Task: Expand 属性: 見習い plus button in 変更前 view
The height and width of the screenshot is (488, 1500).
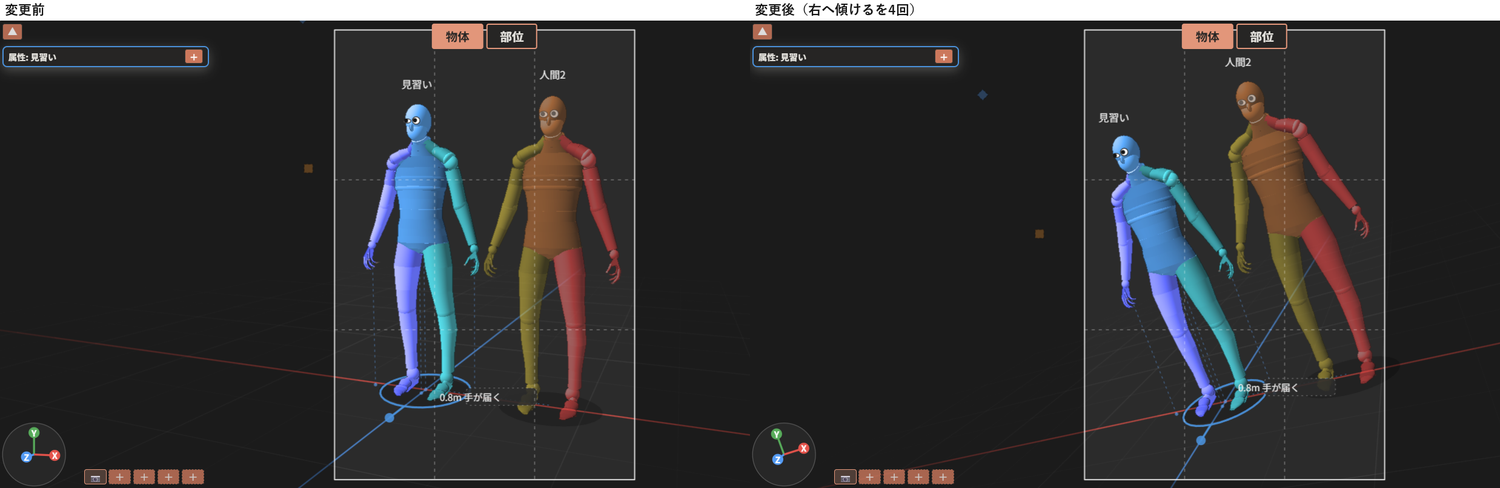Action: (x=194, y=57)
